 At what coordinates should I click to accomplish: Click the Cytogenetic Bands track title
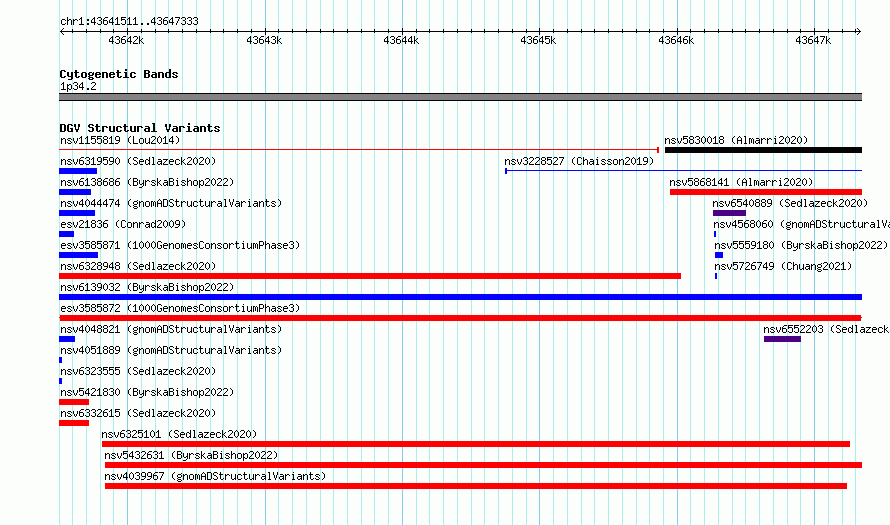(119, 74)
